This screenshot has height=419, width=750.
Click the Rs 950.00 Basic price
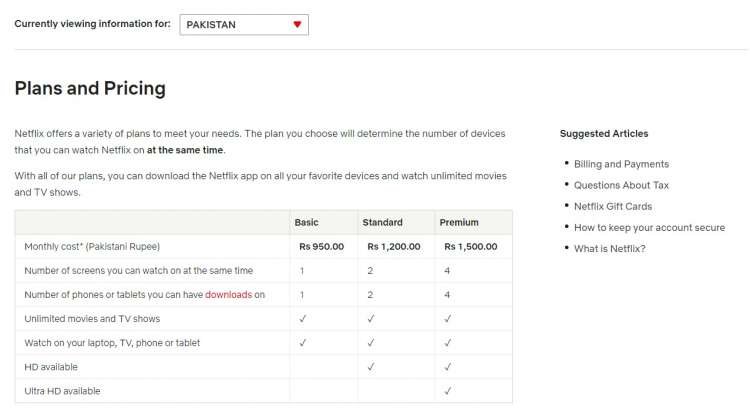point(321,246)
